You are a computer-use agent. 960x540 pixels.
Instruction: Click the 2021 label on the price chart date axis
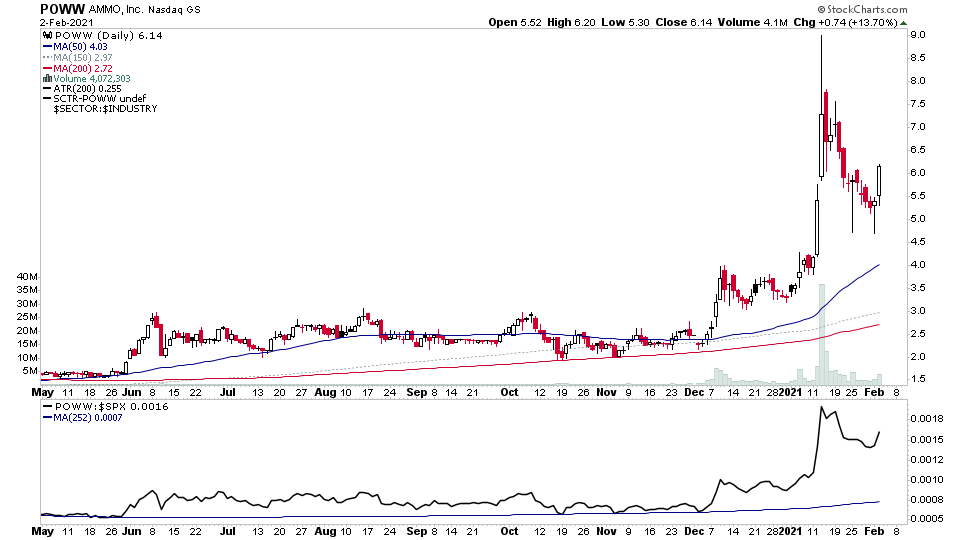coord(790,392)
